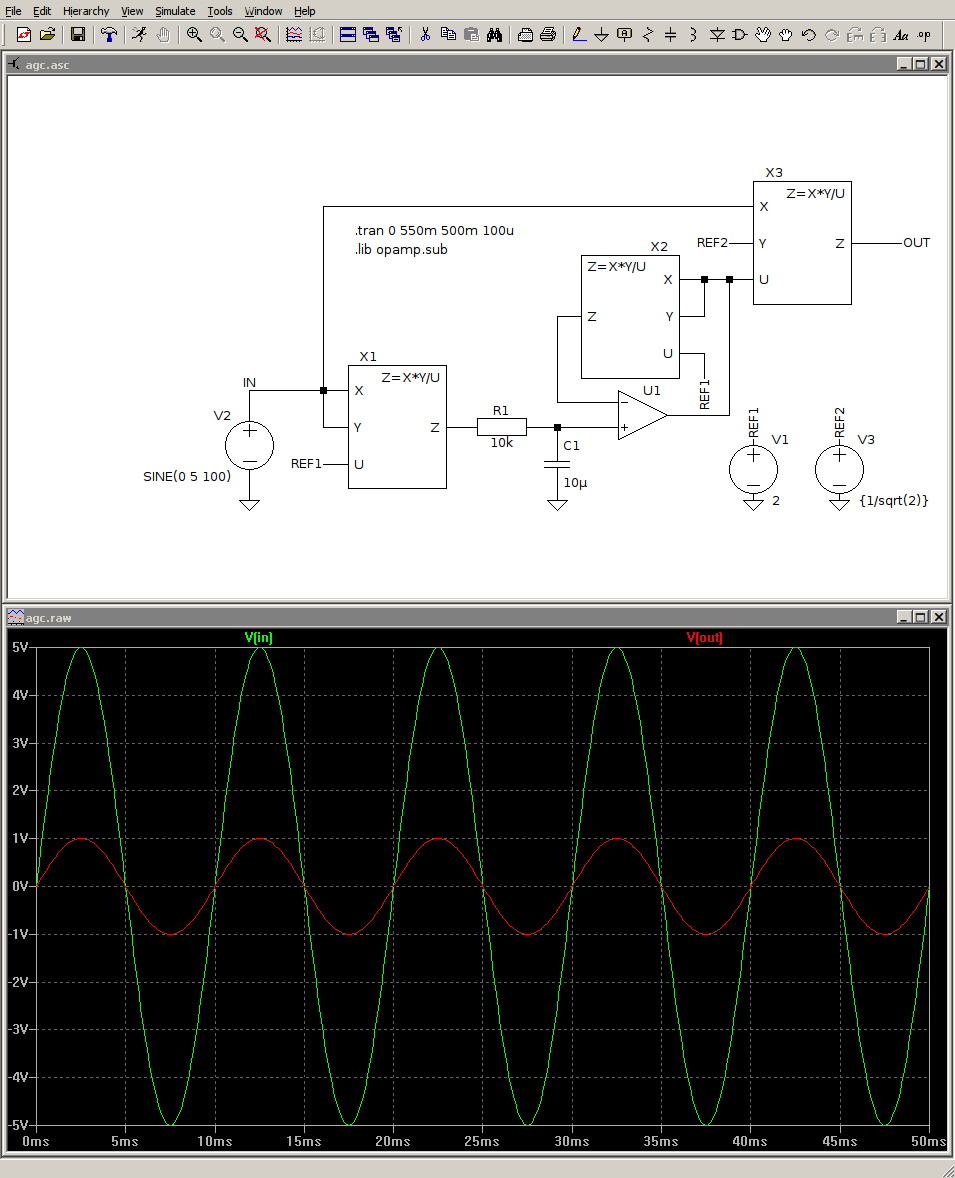The width and height of the screenshot is (955, 1178).
Task: Click the SINE(0 5 100) source value
Action: 187,476
